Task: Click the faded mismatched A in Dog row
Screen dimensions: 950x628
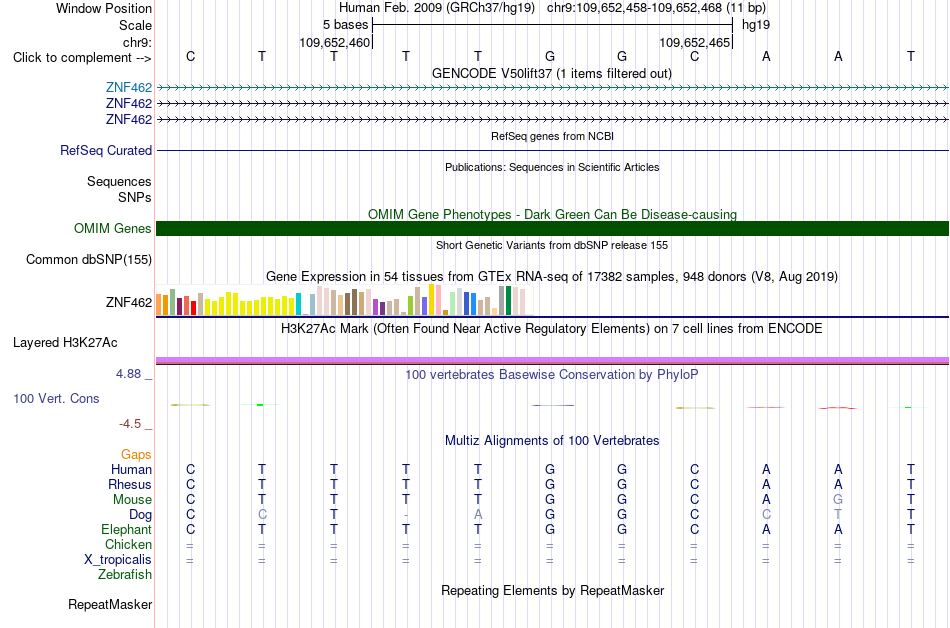Action: click(478, 515)
